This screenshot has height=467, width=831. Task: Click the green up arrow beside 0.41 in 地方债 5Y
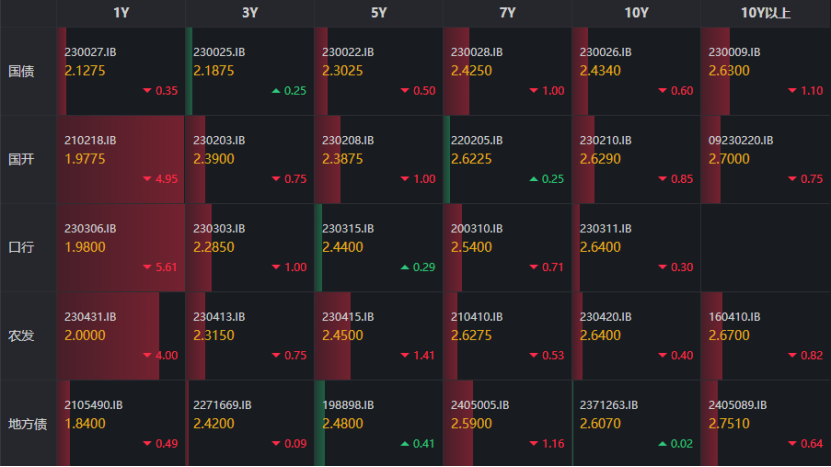click(x=405, y=443)
